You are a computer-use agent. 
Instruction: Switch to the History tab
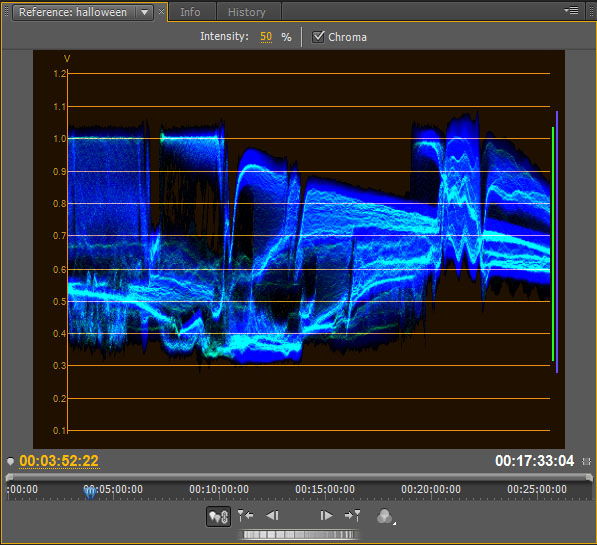click(x=247, y=12)
